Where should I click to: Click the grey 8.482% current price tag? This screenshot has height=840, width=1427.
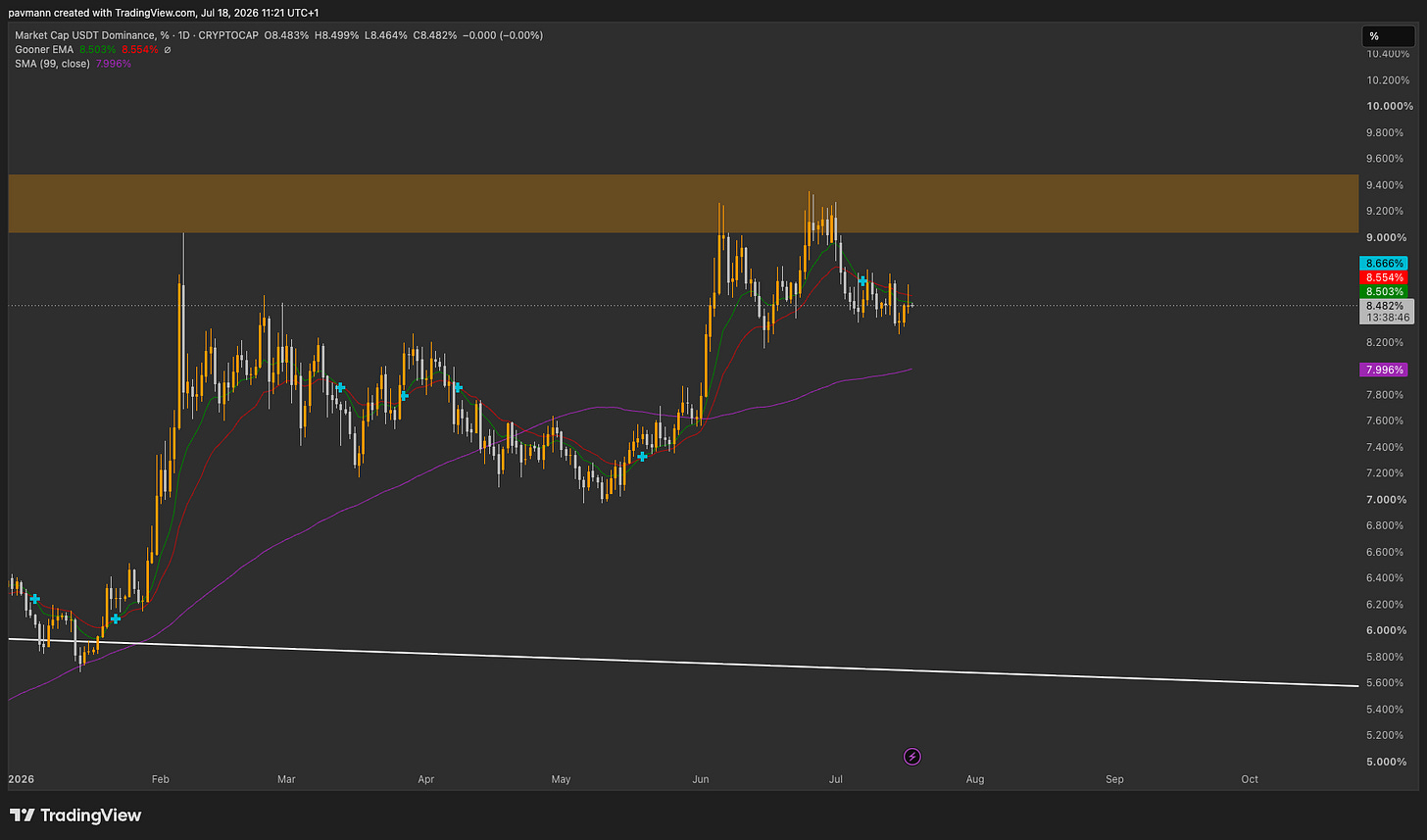[1387, 305]
